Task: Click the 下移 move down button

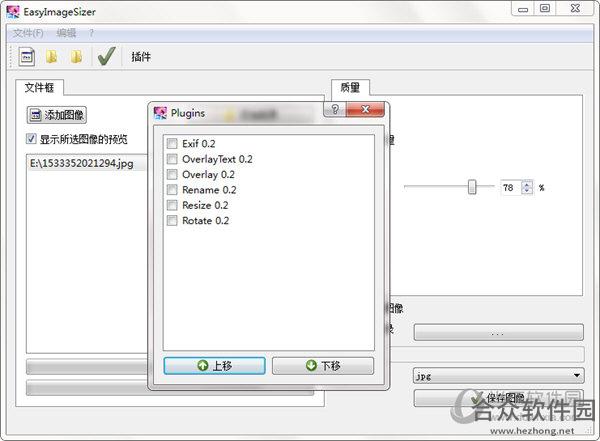Action: tap(323, 366)
